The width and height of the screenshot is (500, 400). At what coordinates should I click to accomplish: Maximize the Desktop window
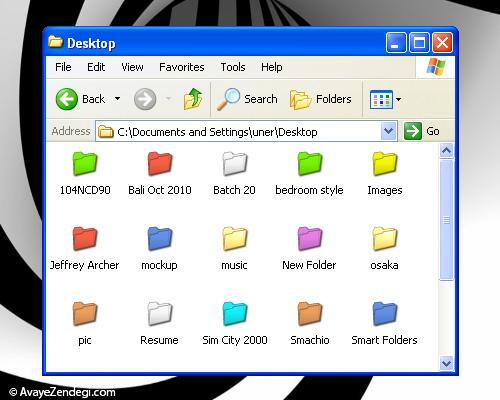419,42
